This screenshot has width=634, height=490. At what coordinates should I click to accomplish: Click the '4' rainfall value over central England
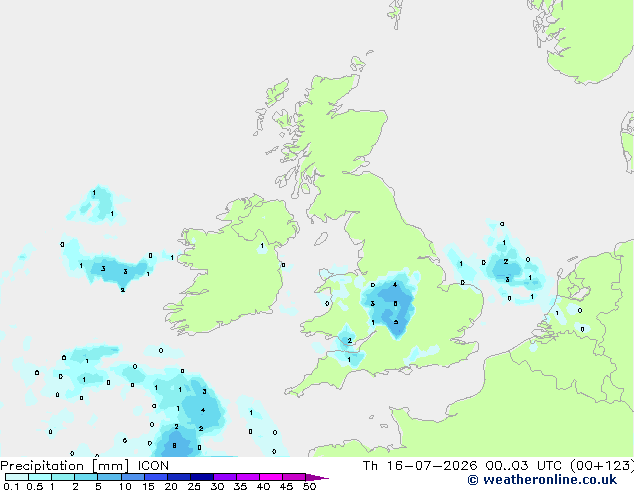click(395, 285)
